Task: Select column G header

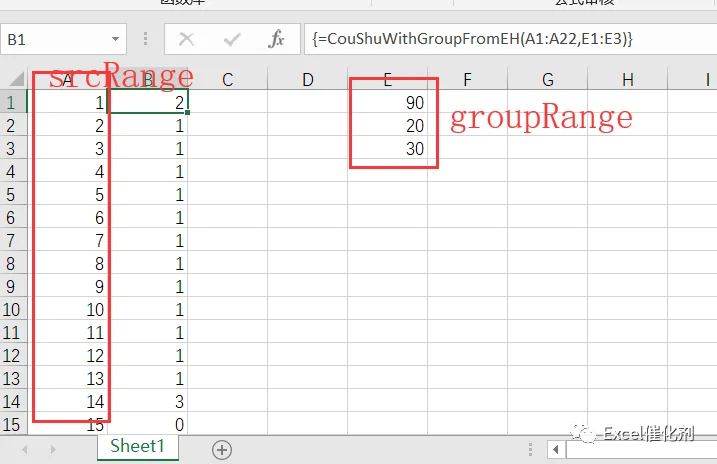Action: point(548,80)
